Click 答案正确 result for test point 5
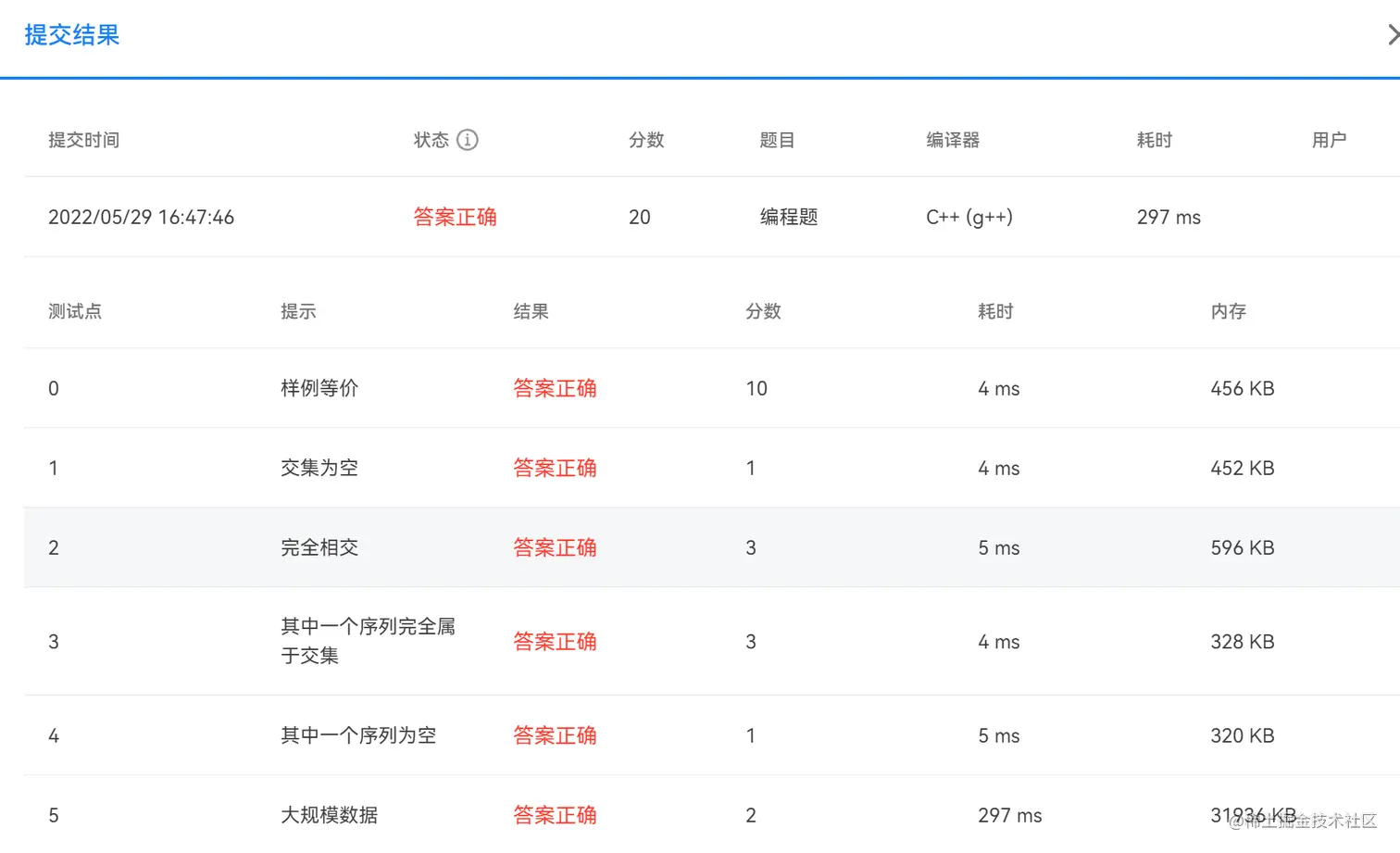Image resolution: width=1400 pixels, height=853 pixels. click(555, 815)
